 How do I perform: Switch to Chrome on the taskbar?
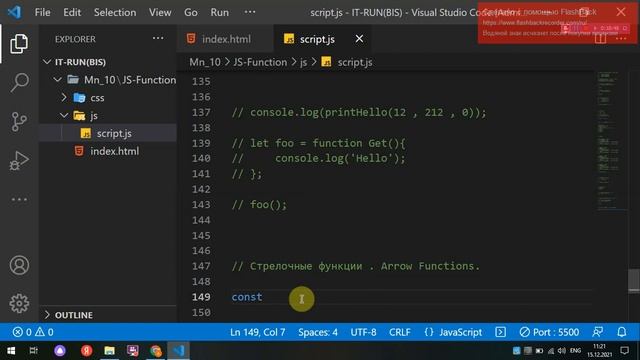pyautogui.click(x=156, y=351)
